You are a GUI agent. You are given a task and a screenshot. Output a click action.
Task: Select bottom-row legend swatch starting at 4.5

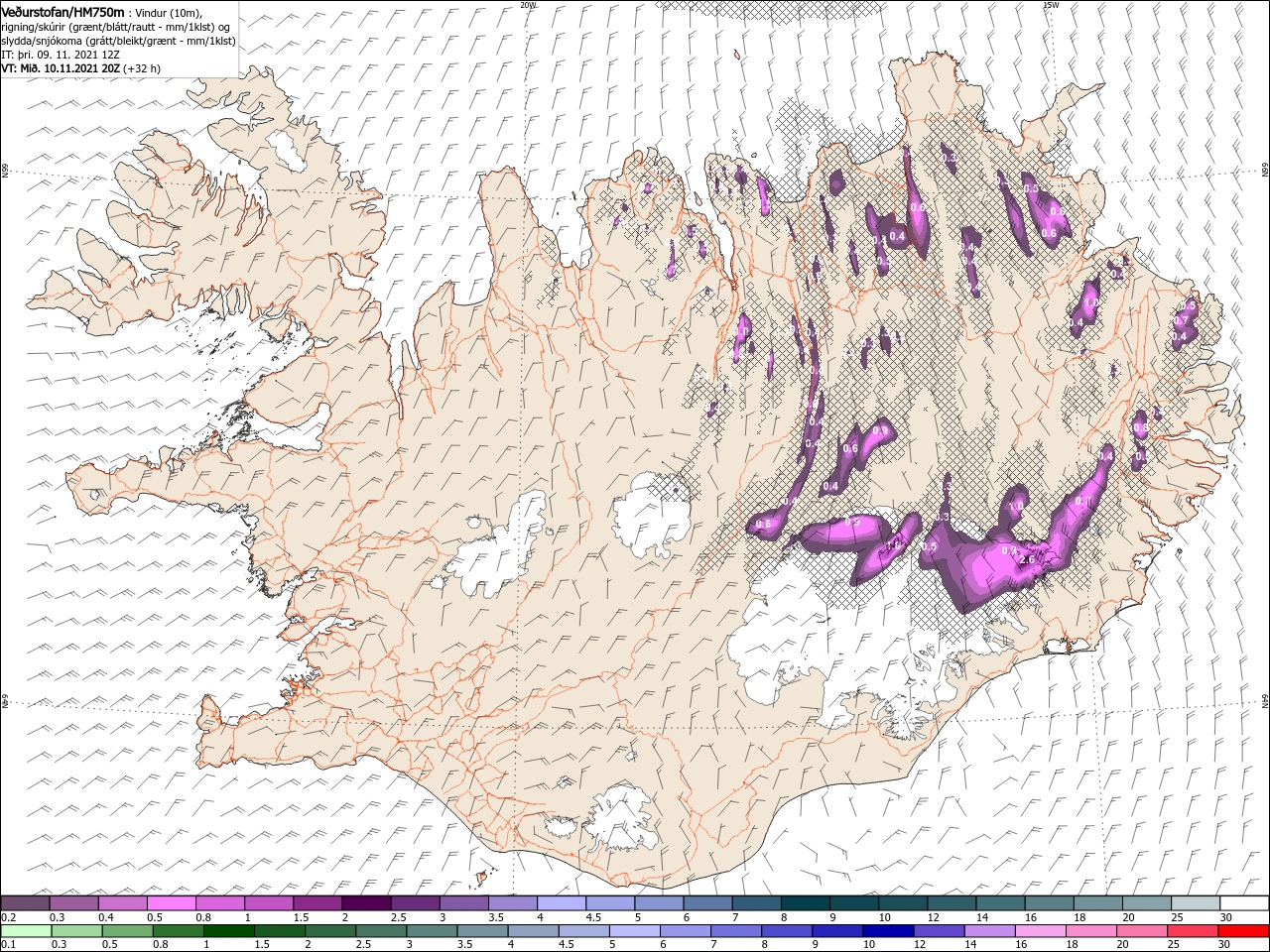coord(583,931)
